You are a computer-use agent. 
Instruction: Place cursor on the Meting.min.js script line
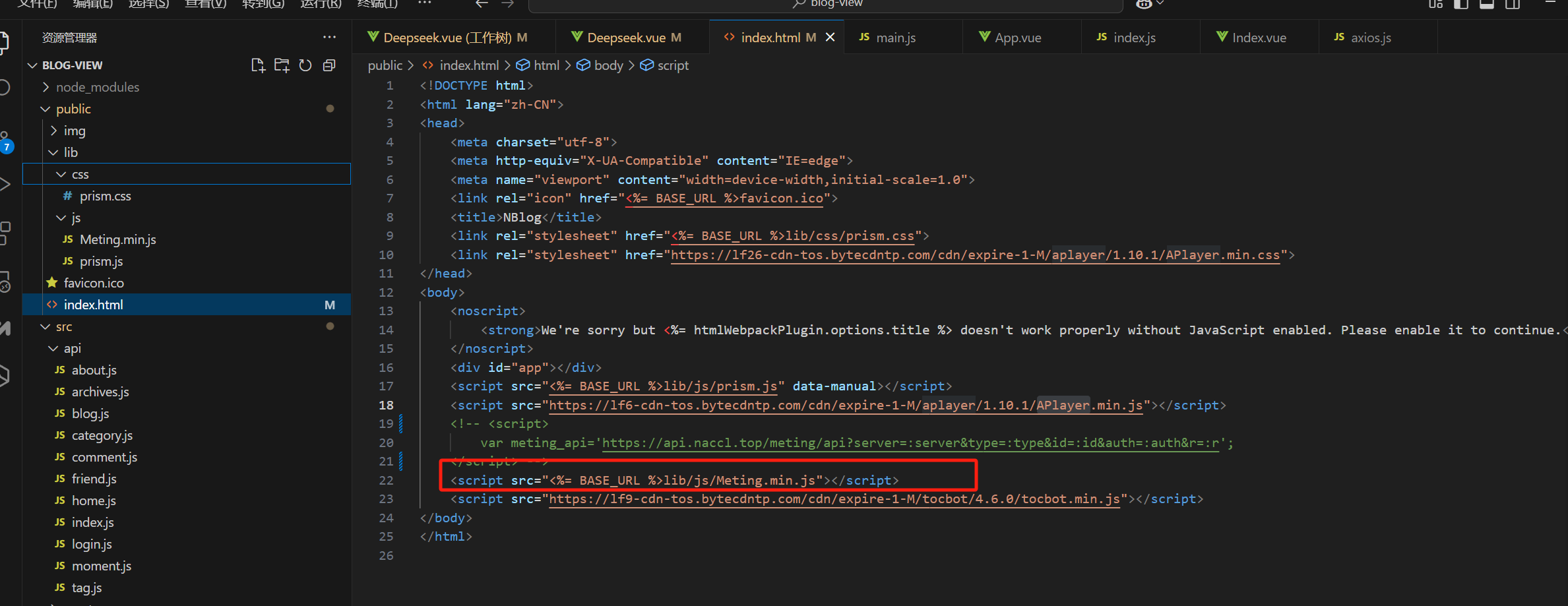click(674, 480)
